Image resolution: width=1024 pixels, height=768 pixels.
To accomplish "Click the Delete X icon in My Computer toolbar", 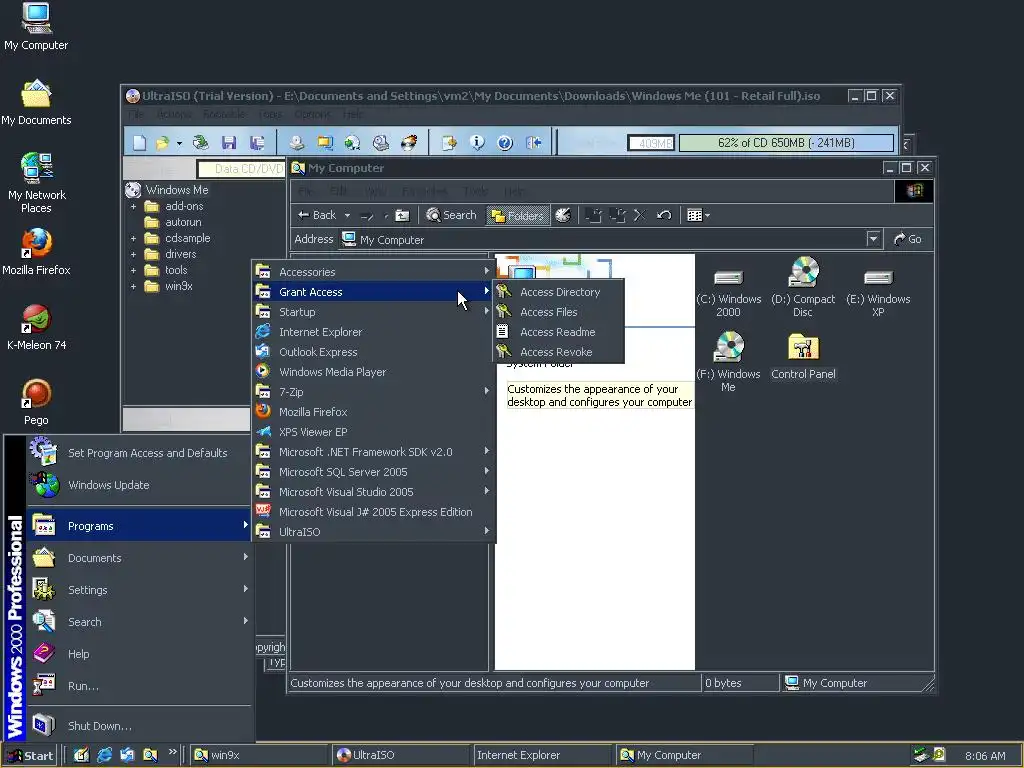I will pos(640,215).
